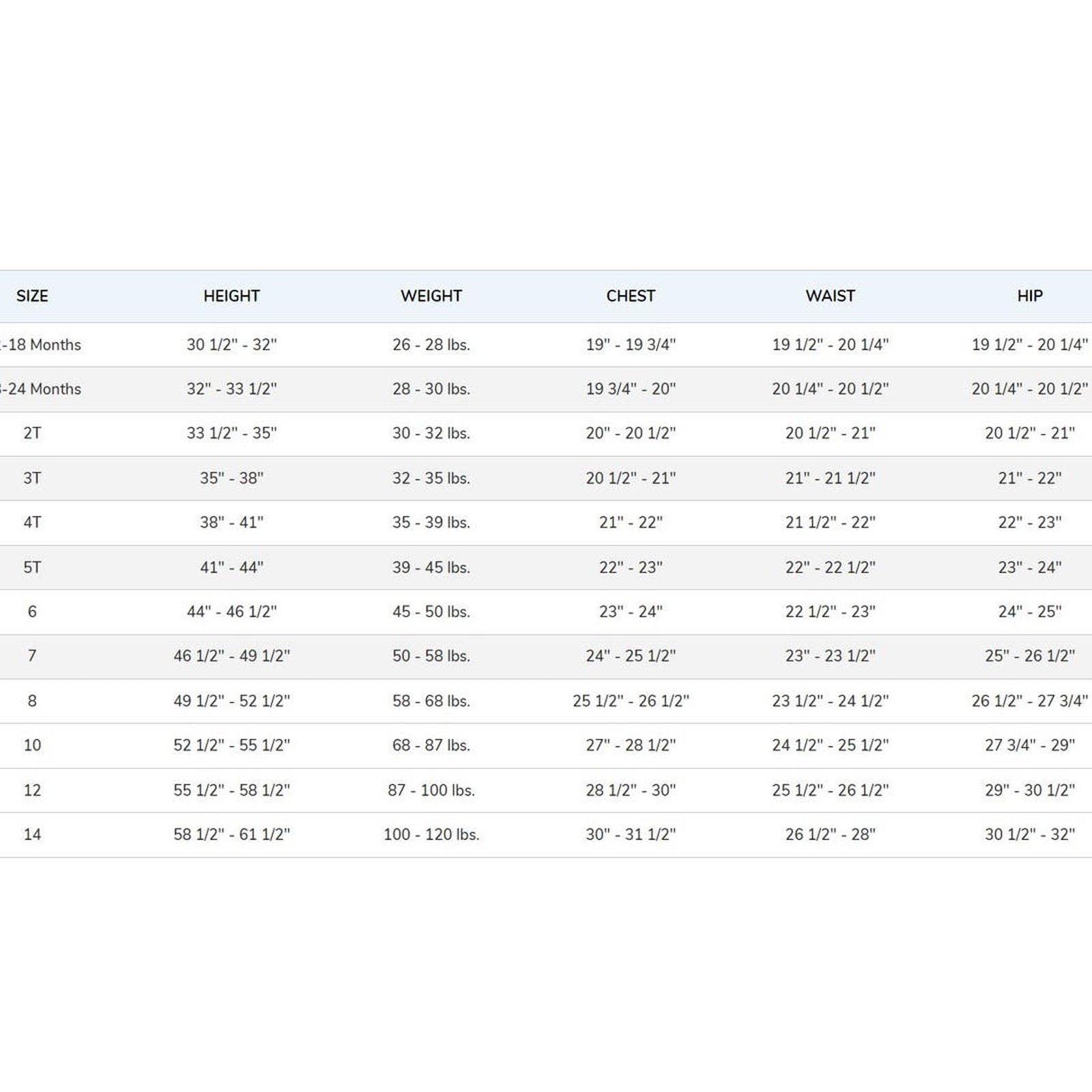Click the SIZE column header
Screen dimensions: 1092x1092
point(32,296)
